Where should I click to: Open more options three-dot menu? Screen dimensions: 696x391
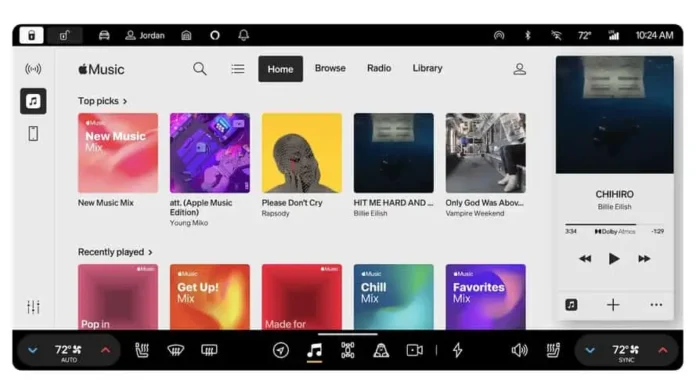tap(656, 305)
